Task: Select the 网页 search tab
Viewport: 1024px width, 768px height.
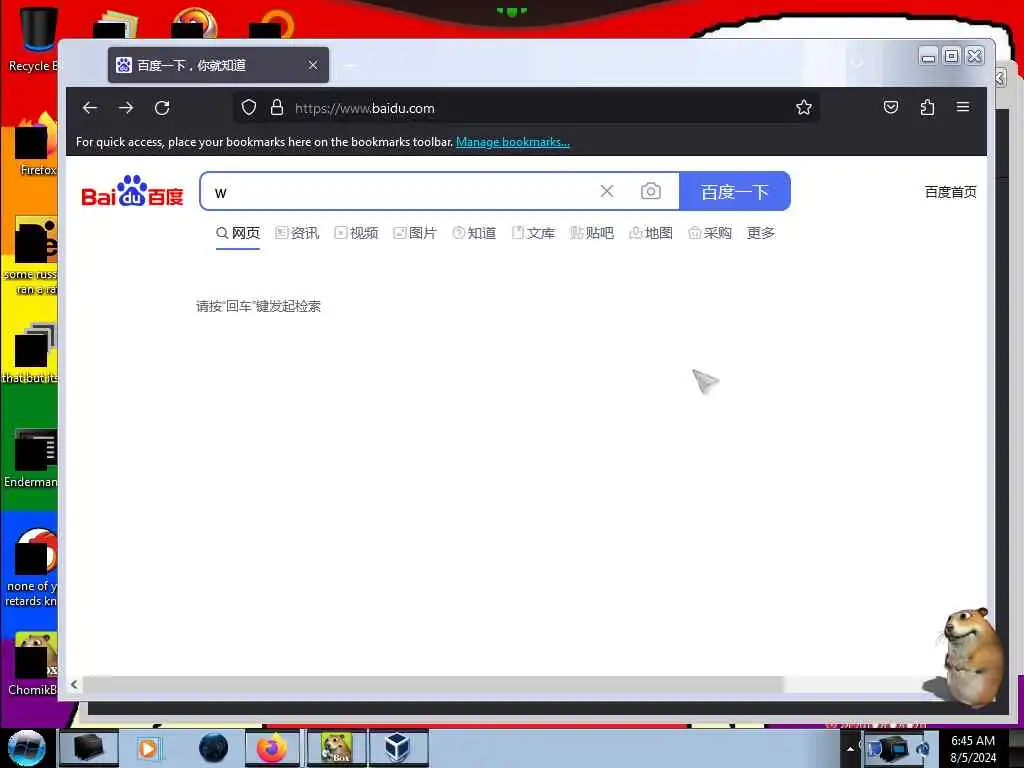Action: [x=238, y=233]
